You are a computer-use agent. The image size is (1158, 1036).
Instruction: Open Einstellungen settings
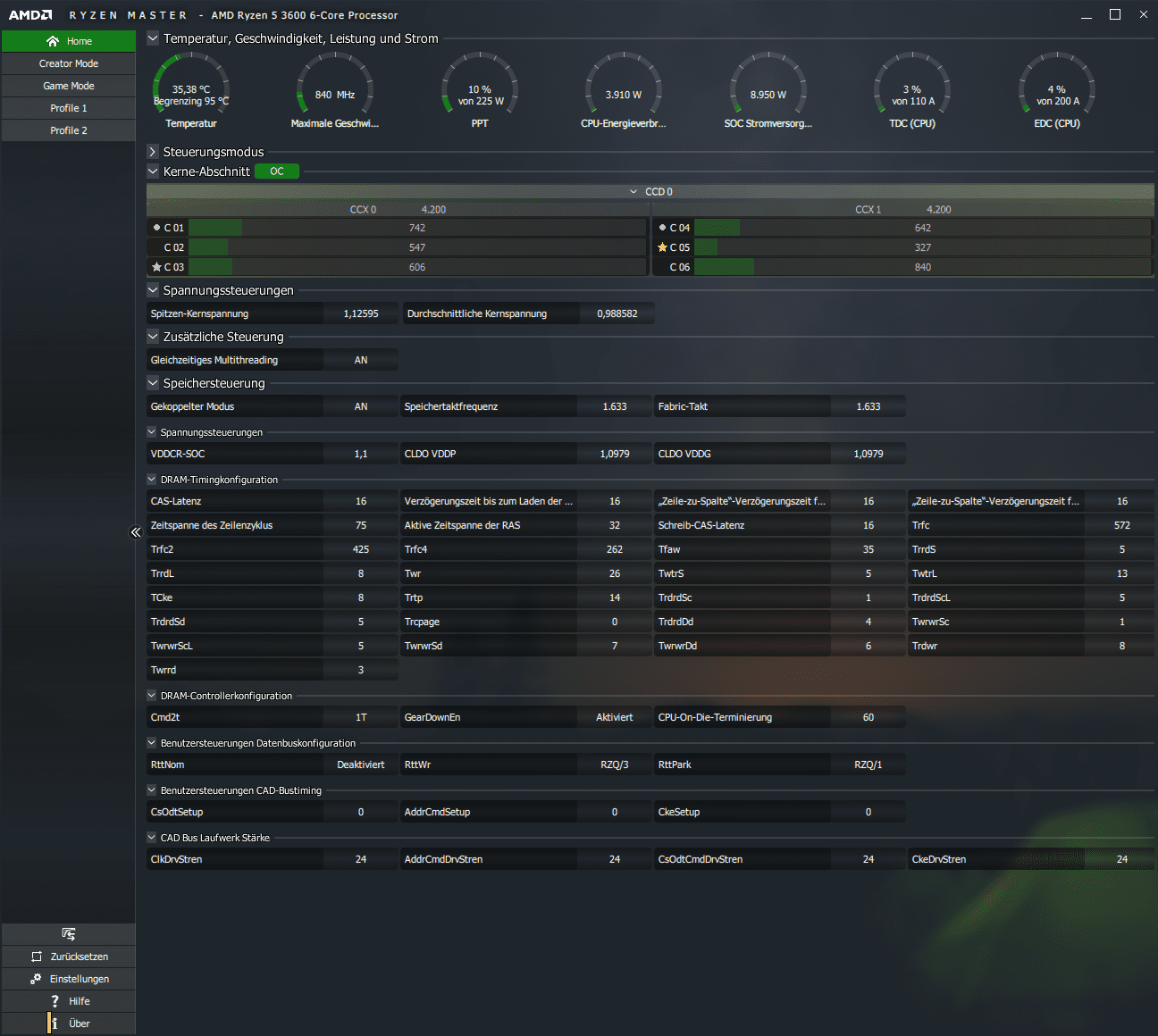click(x=69, y=979)
